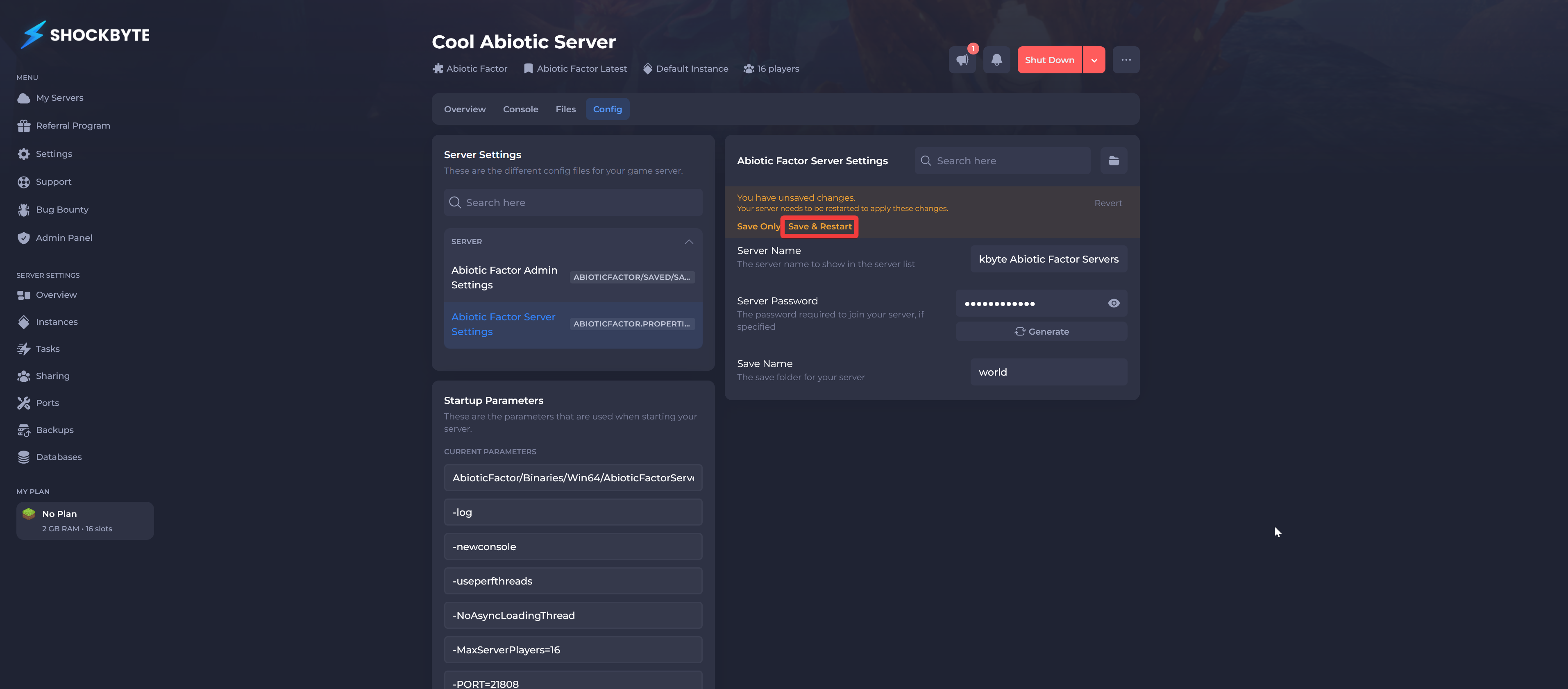This screenshot has height=689, width=1568.
Task: Click the No Plan card
Action: 85,521
